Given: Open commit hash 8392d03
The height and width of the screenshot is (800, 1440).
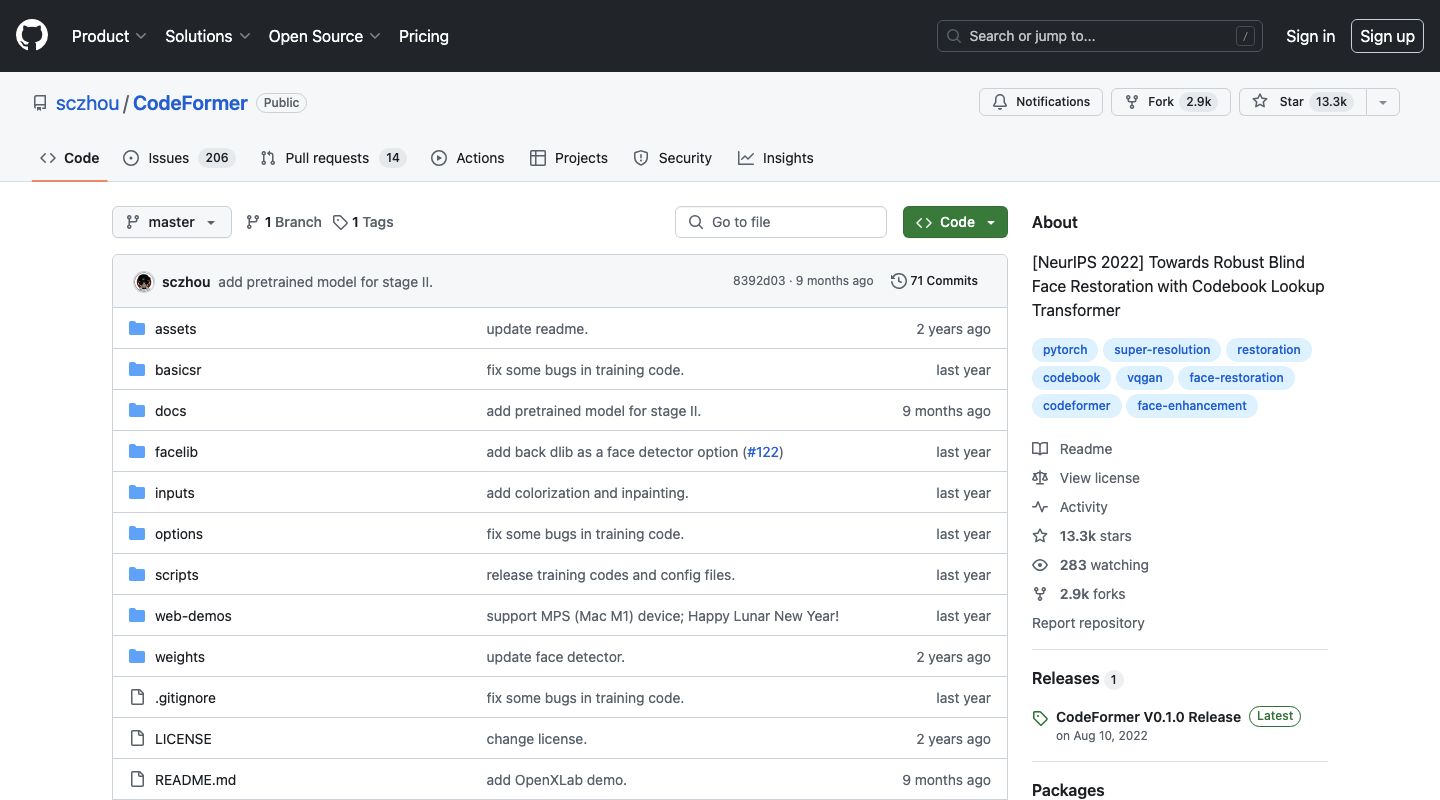Looking at the screenshot, I should tap(759, 281).
